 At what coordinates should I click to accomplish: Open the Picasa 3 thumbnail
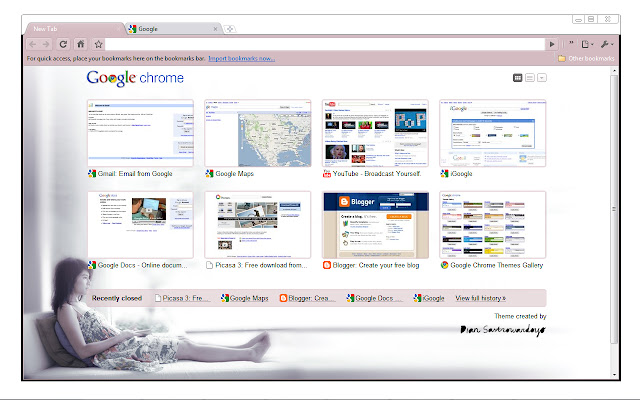pos(258,224)
